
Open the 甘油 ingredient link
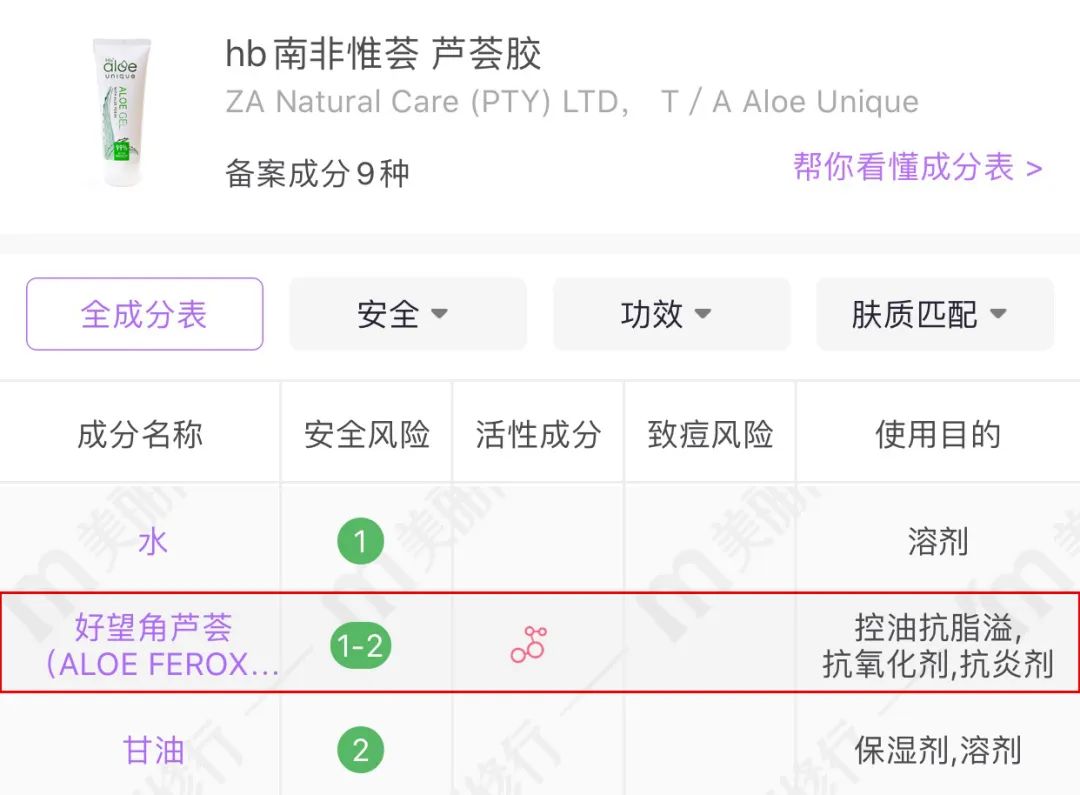[153, 750]
